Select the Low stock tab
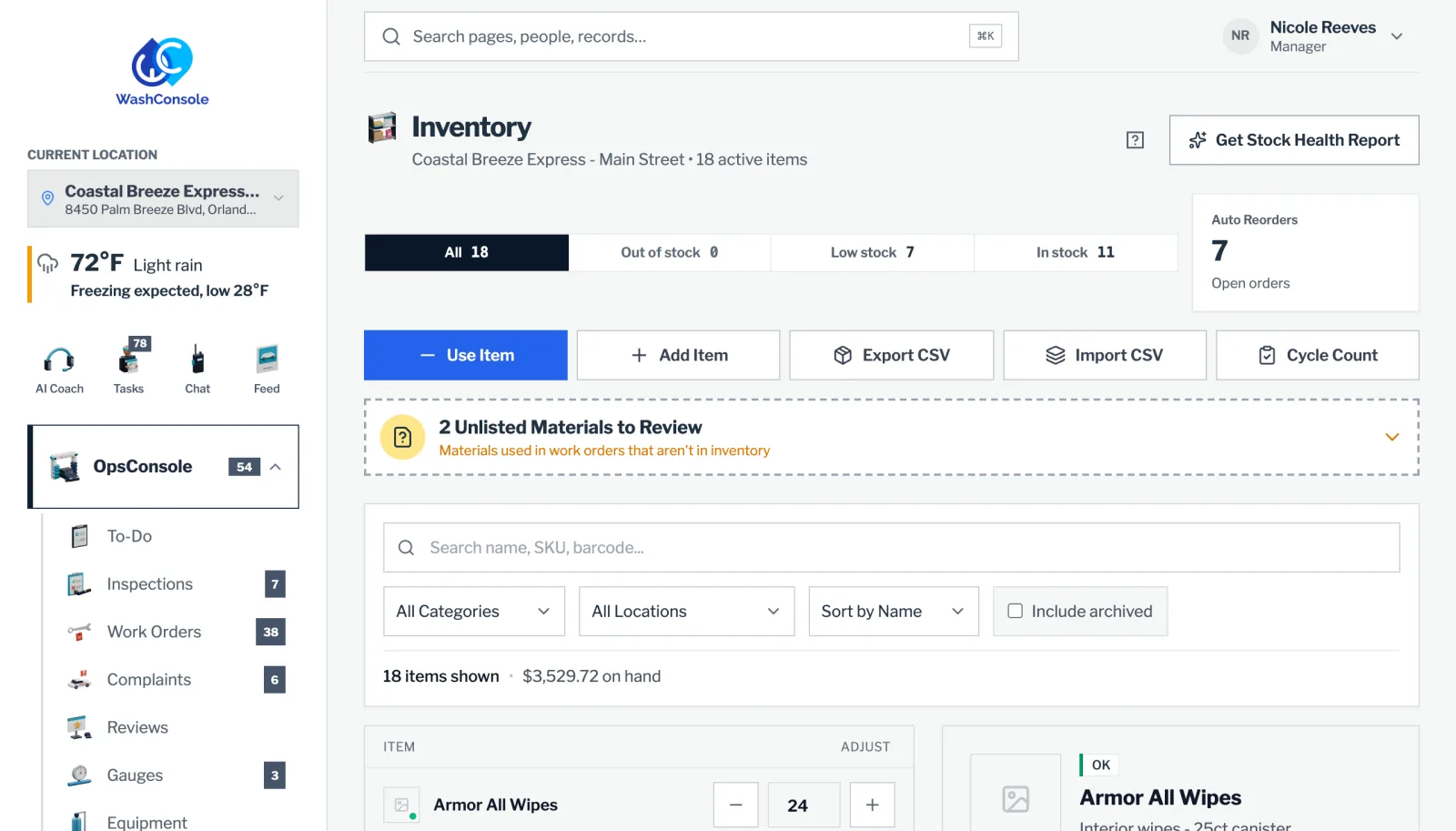This screenshot has height=831, width=1456. click(x=873, y=253)
